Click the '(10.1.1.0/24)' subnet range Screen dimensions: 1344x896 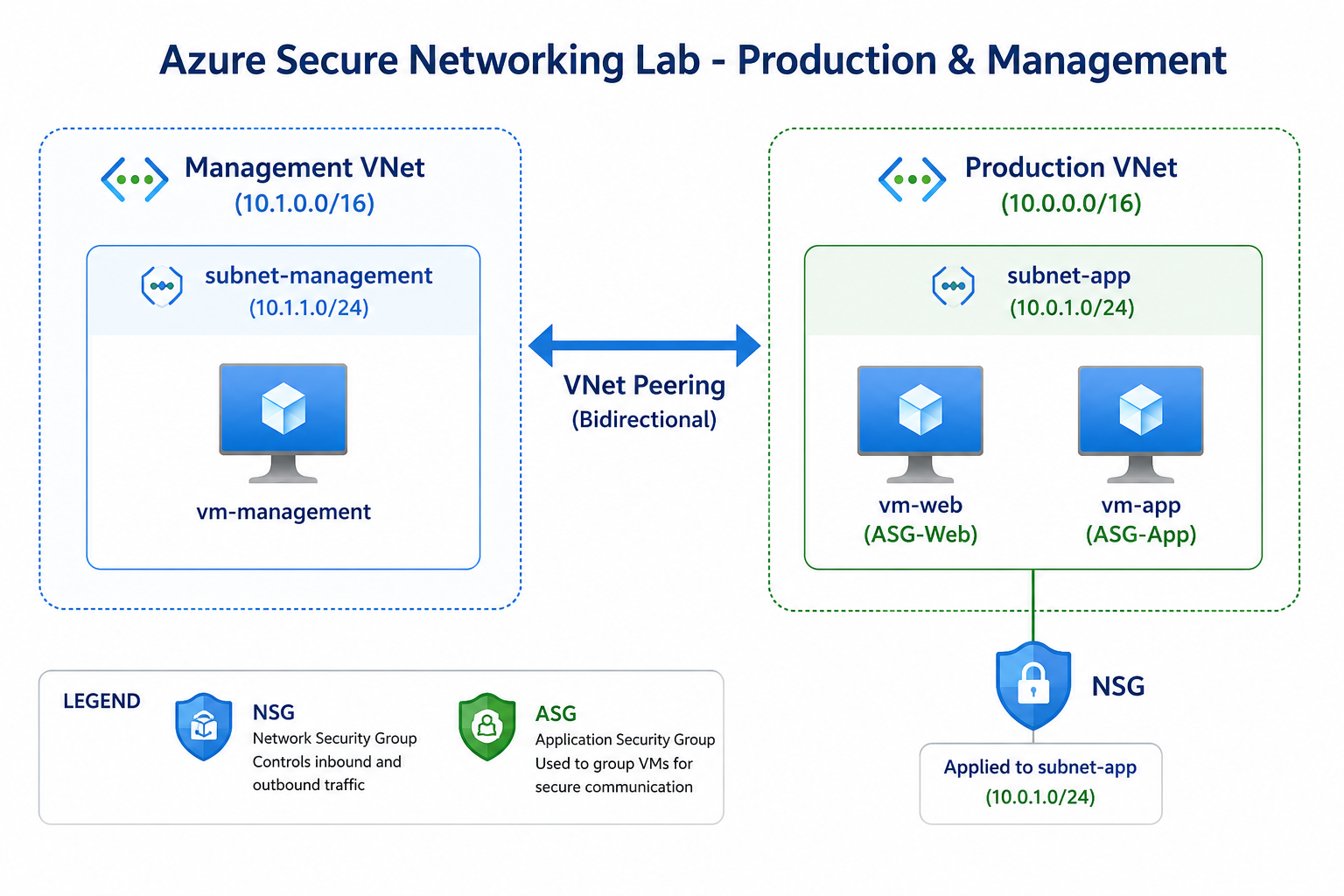[x=309, y=308]
